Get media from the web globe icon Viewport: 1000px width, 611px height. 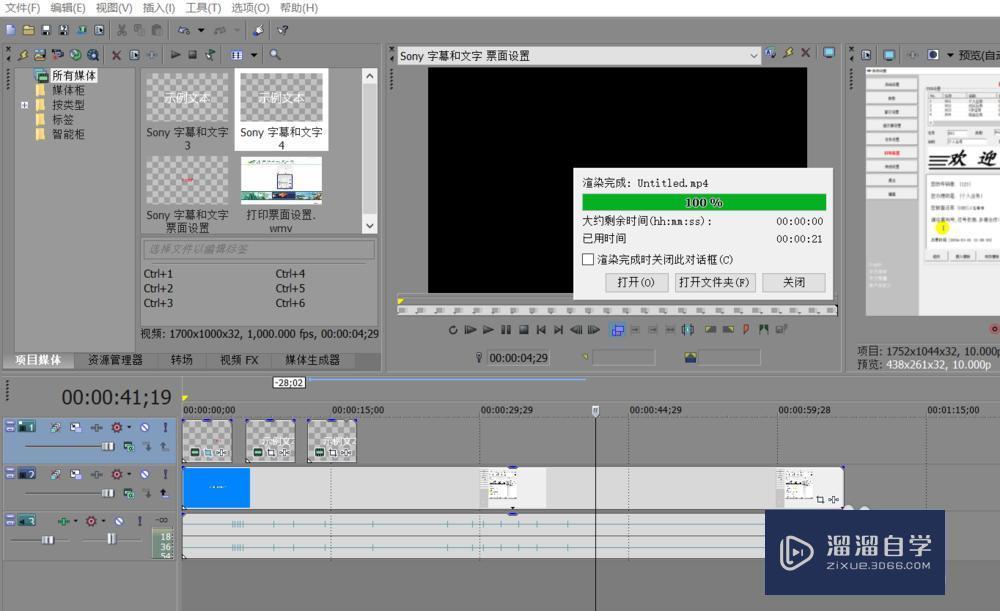point(75,55)
